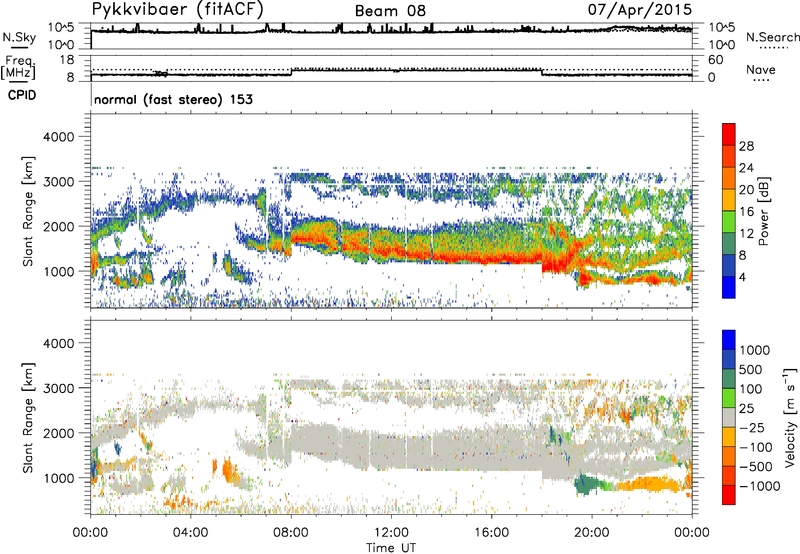
Task: Click the 'N.Search' legend label
Action: (773, 37)
